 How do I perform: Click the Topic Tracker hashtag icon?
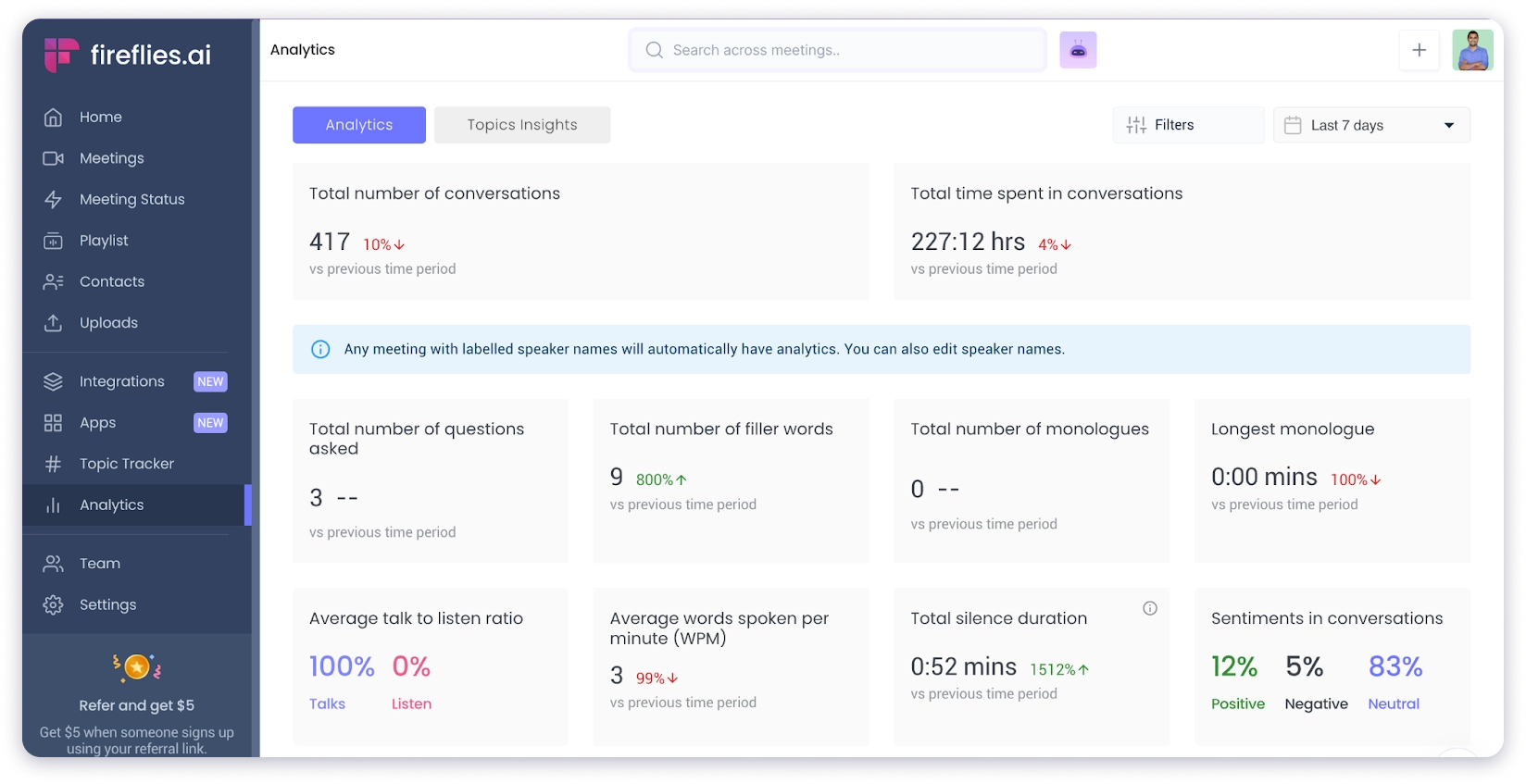point(54,464)
